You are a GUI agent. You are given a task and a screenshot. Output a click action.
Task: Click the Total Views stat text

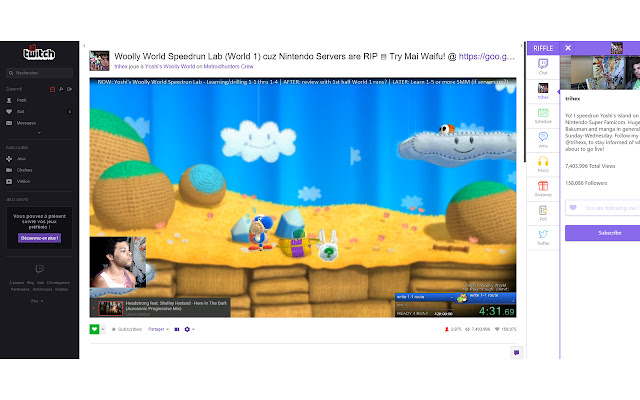(590, 166)
